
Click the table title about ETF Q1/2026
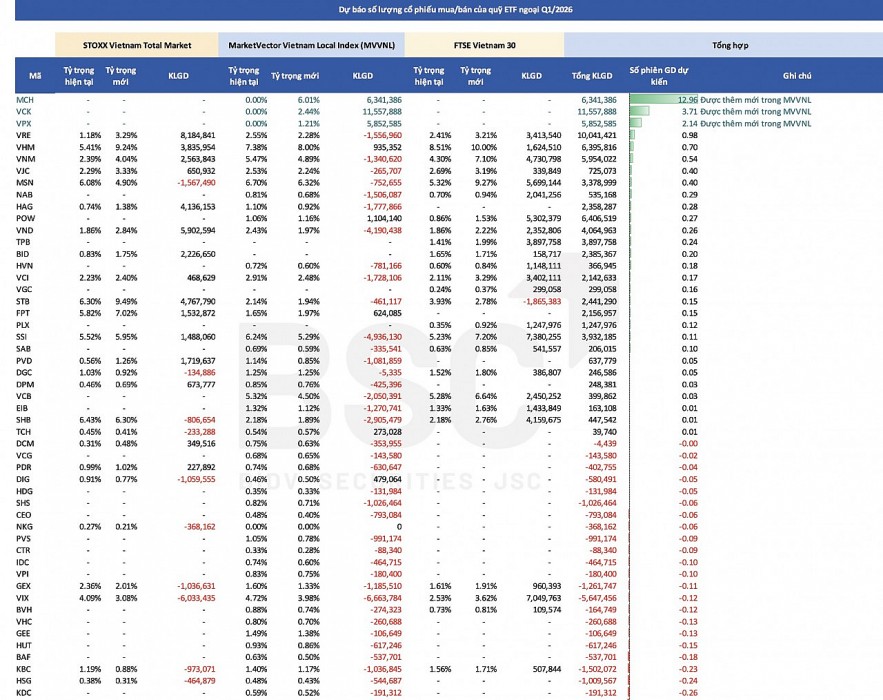(x=441, y=11)
